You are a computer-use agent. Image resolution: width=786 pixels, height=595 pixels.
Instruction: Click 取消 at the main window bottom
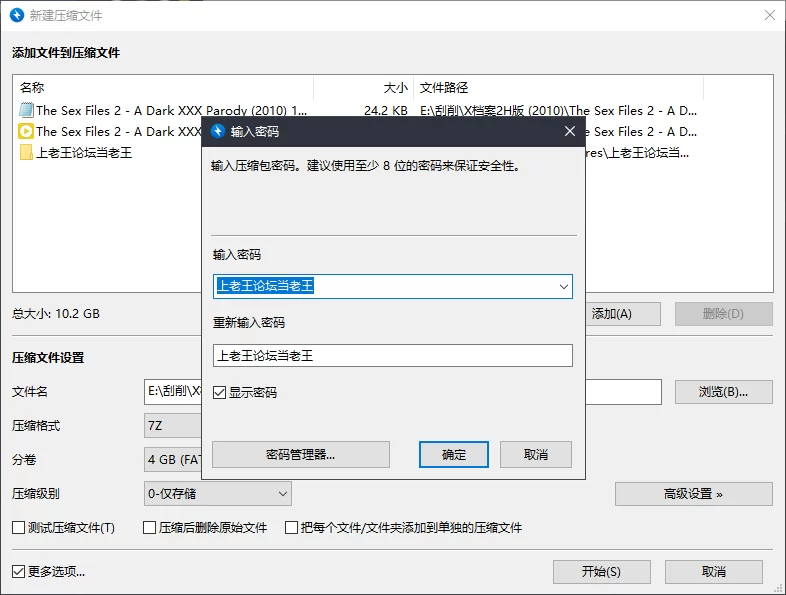point(714,571)
